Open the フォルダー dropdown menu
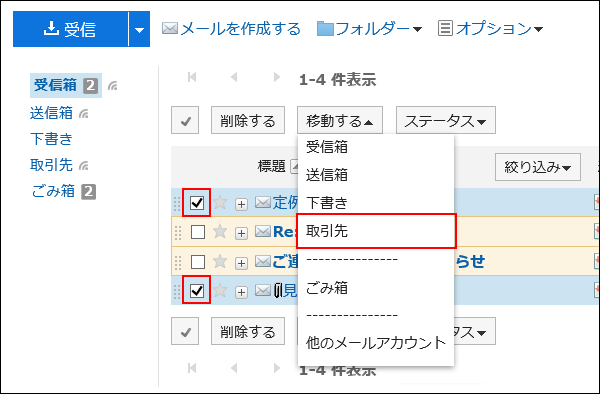Viewport: 600px width, 394px height. pos(369,29)
